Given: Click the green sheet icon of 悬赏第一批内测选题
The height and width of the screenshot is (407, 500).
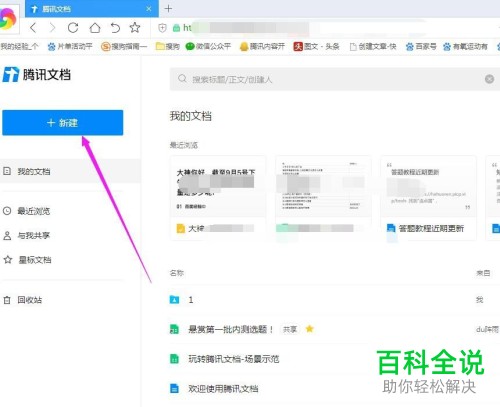Looking at the screenshot, I should [174, 329].
